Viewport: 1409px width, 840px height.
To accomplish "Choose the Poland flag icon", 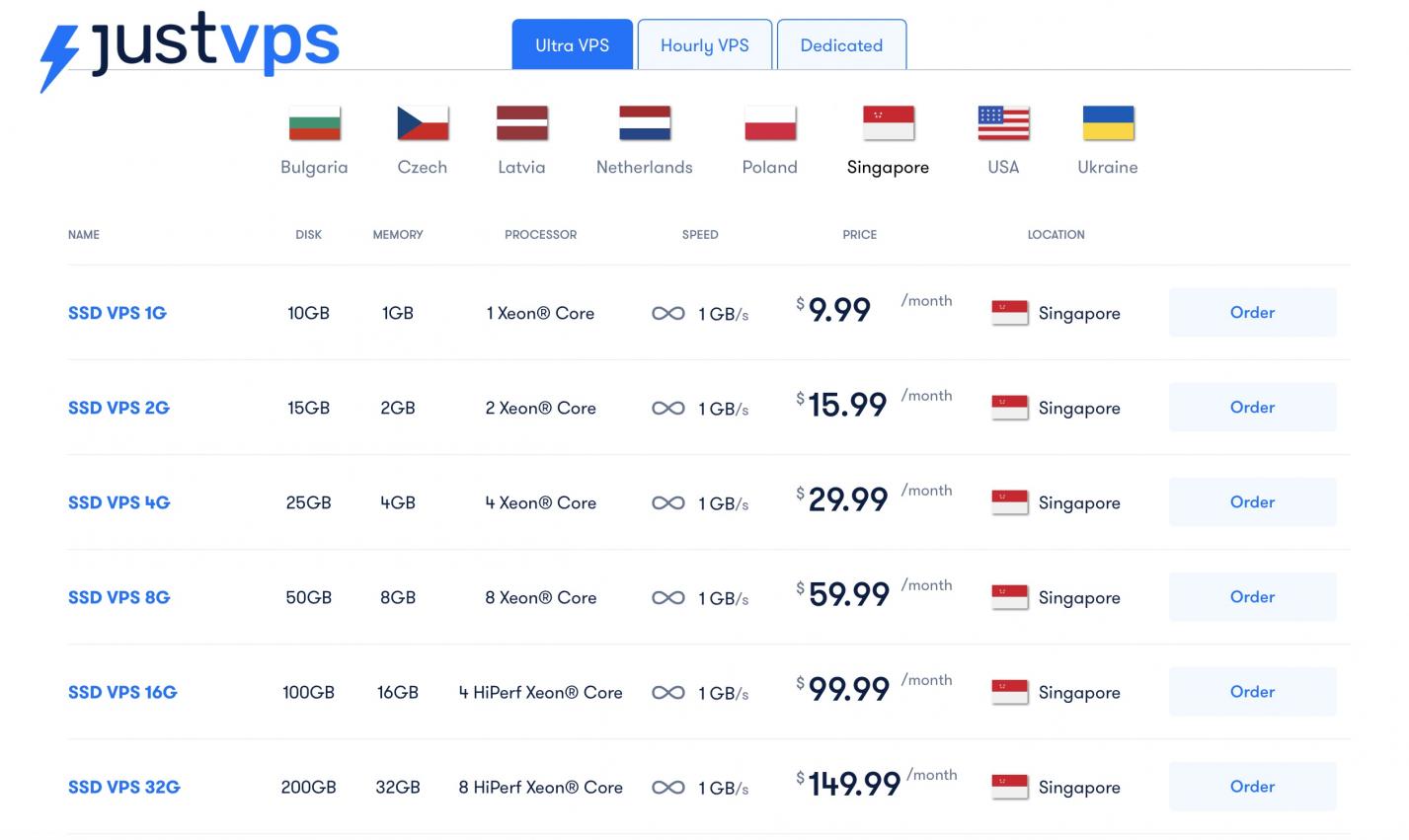I will (x=770, y=123).
